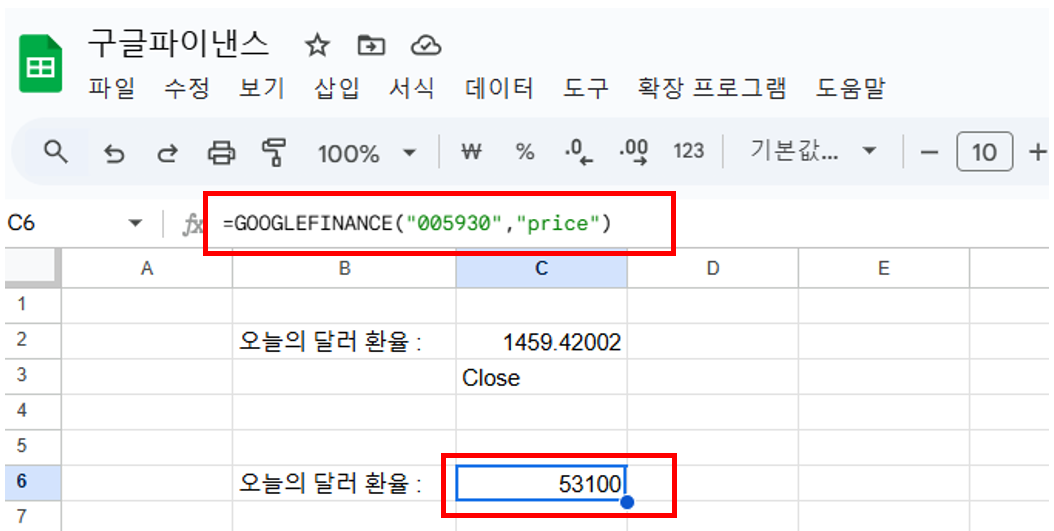This screenshot has height=531, width=1054.
Task: Check the cloud save status icon
Action: [425, 46]
